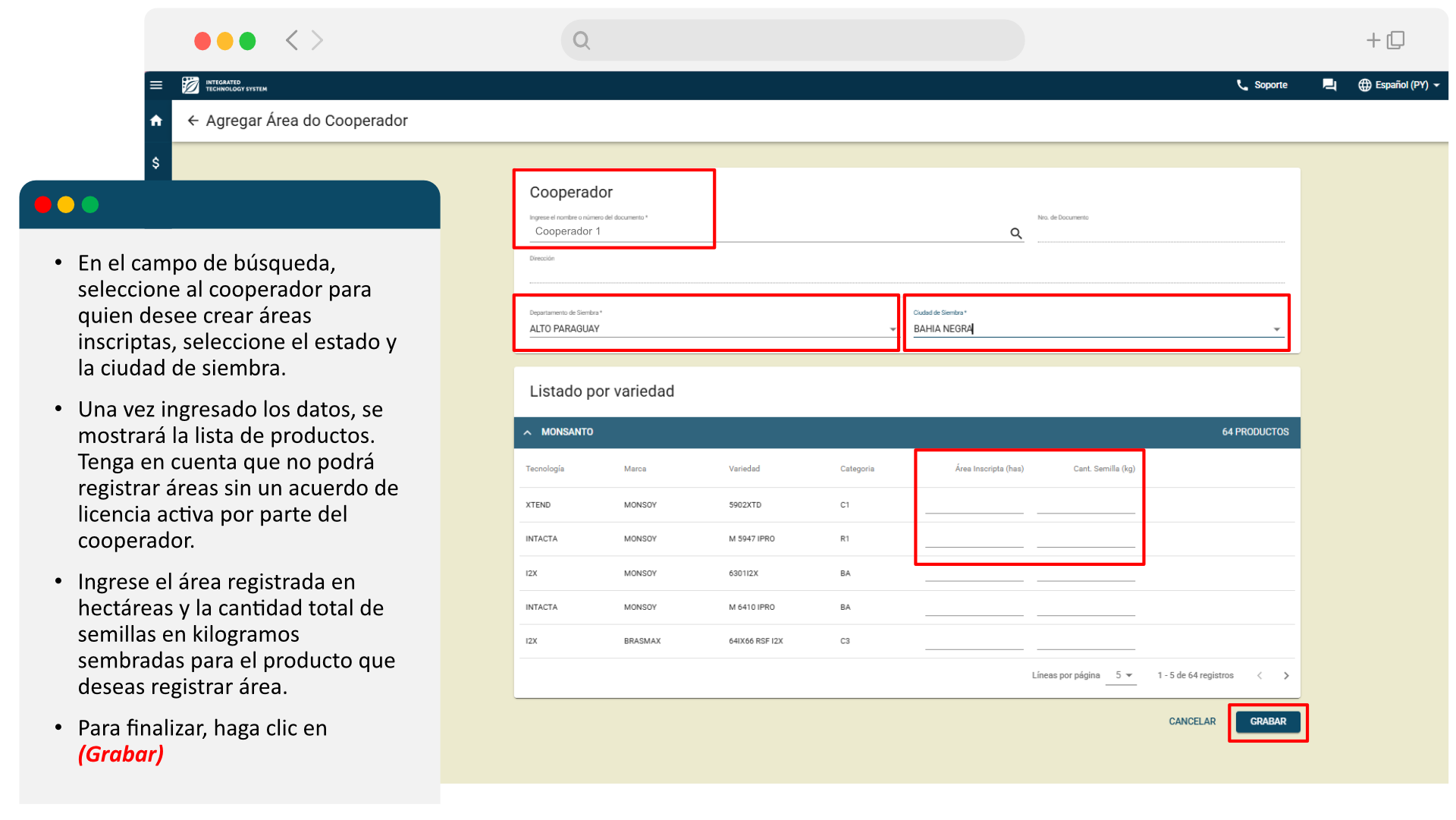Focus the Nro. de Documento field
This screenshot has height=820, width=1456.
(1161, 231)
